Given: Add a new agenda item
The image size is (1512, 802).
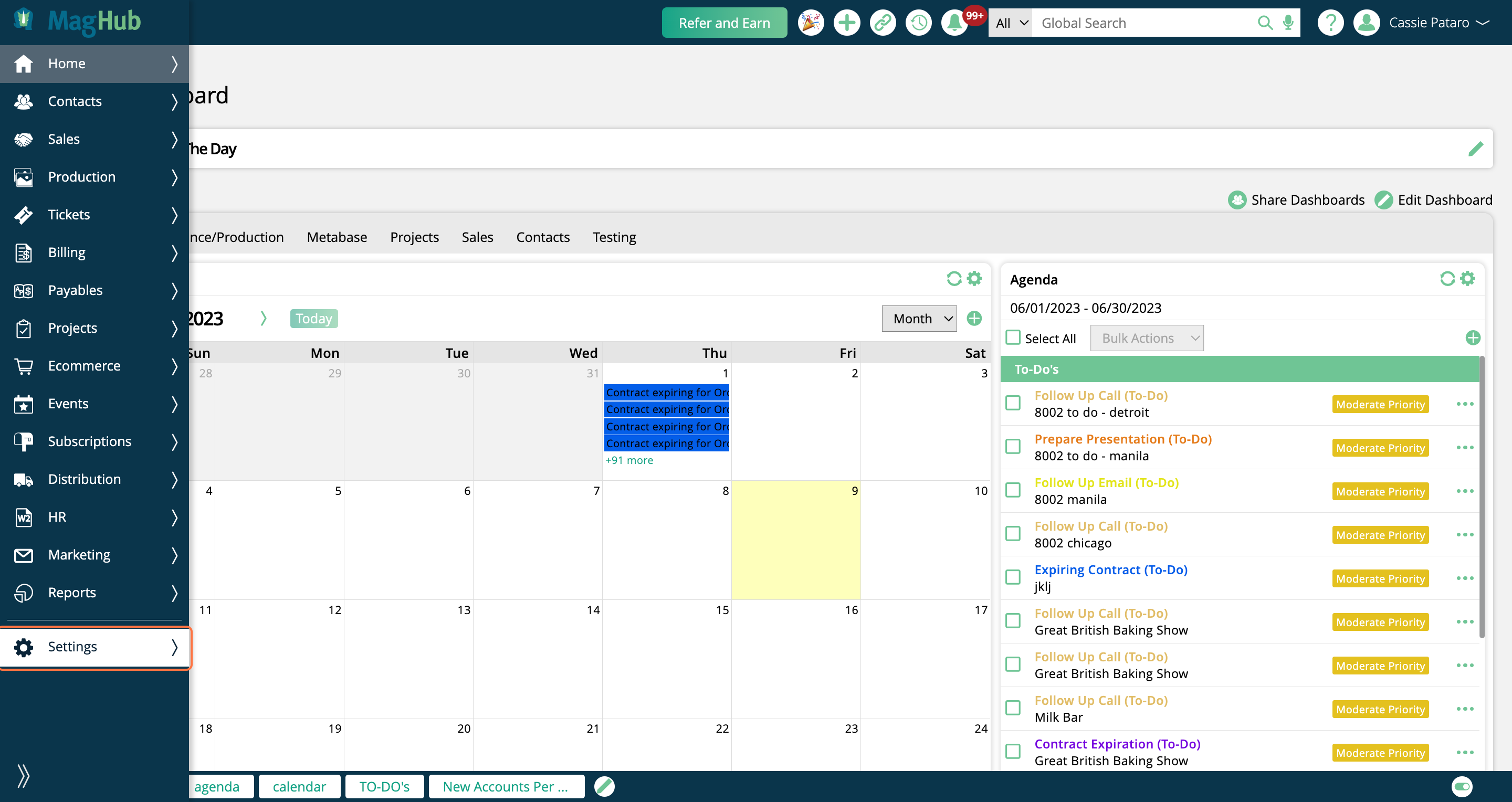Looking at the screenshot, I should coord(1473,338).
